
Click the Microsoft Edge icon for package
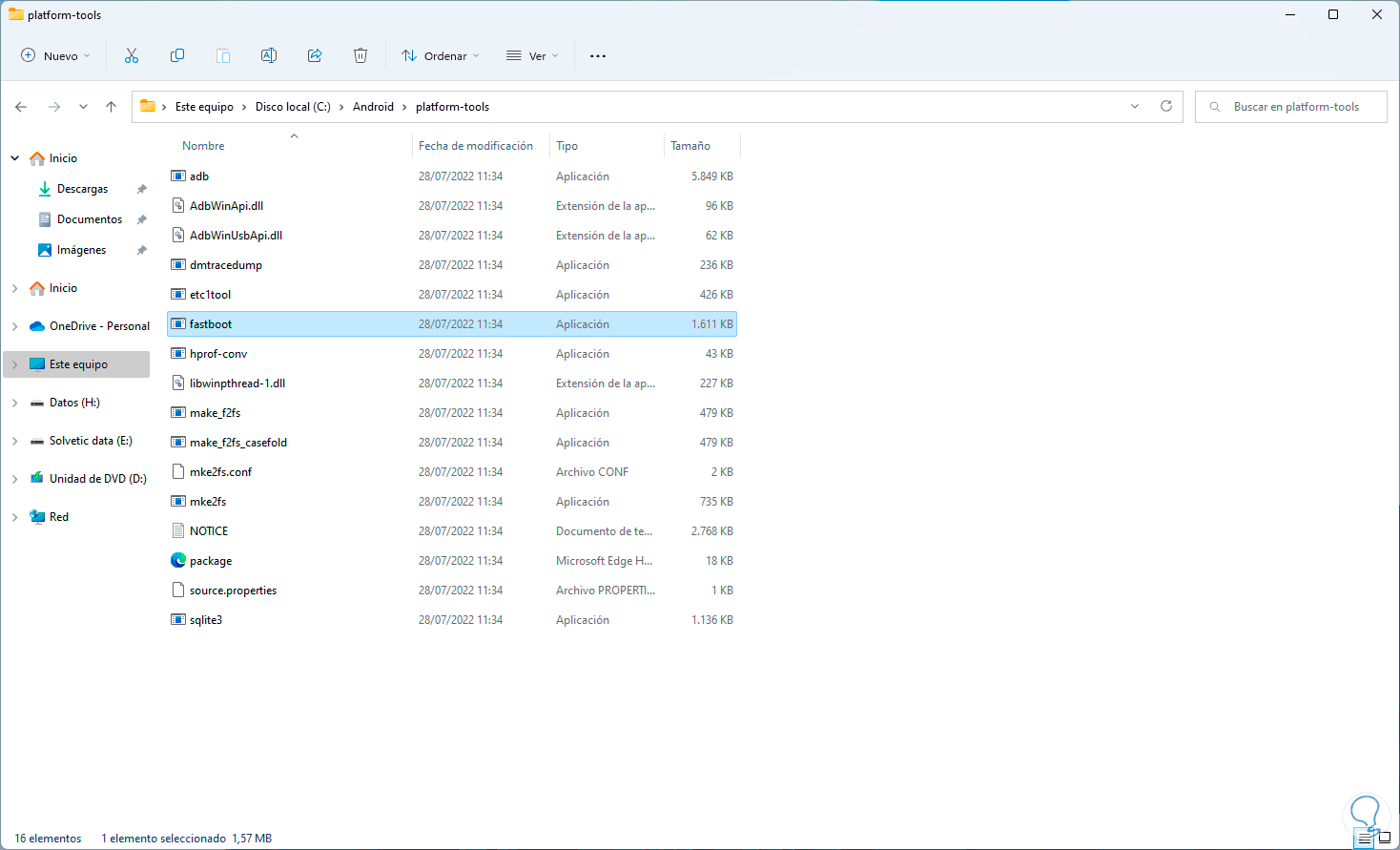178,561
